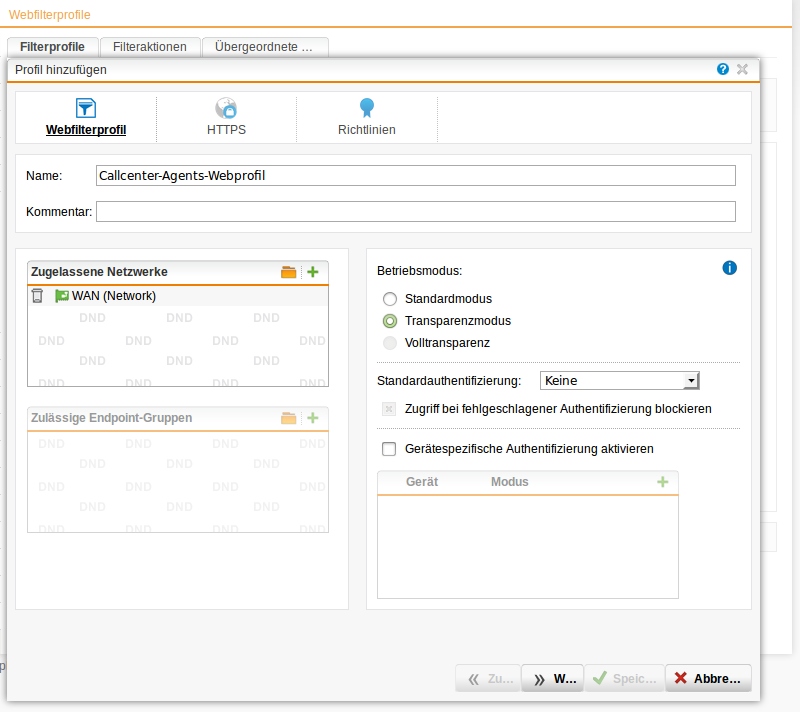Open folder icon in Zugelassene Netzwerke

click(289, 272)
